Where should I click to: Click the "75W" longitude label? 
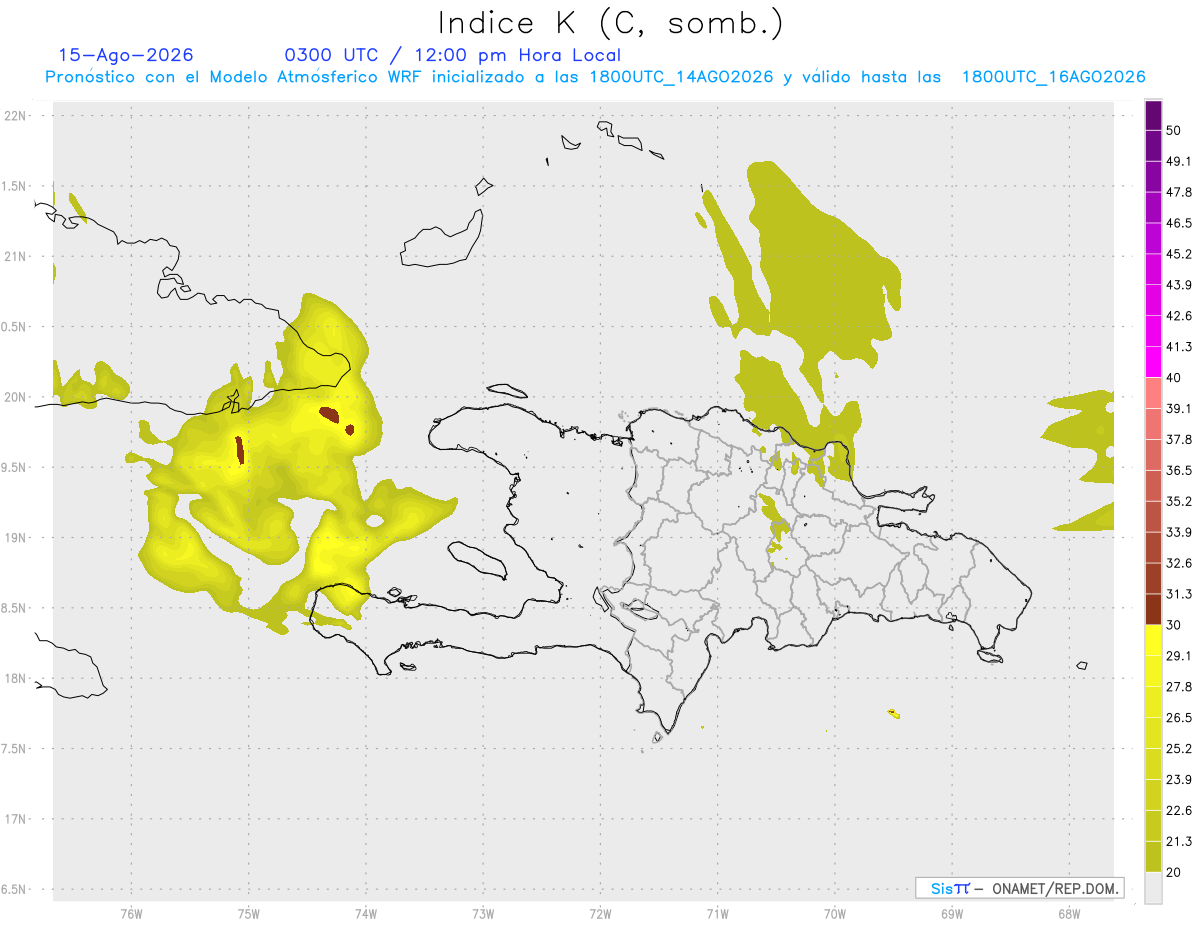(248, 913)
